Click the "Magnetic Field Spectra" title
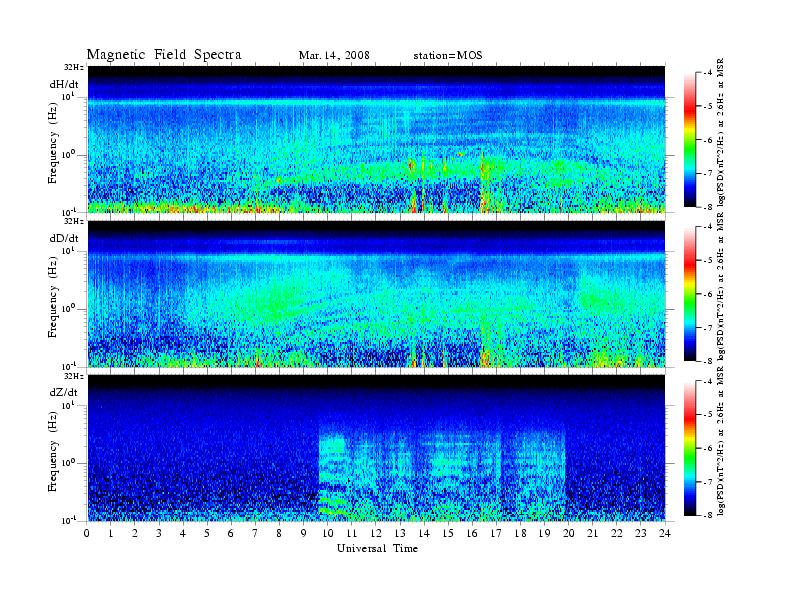This screenshot has width=792, height=612. (x=164, y=55)
